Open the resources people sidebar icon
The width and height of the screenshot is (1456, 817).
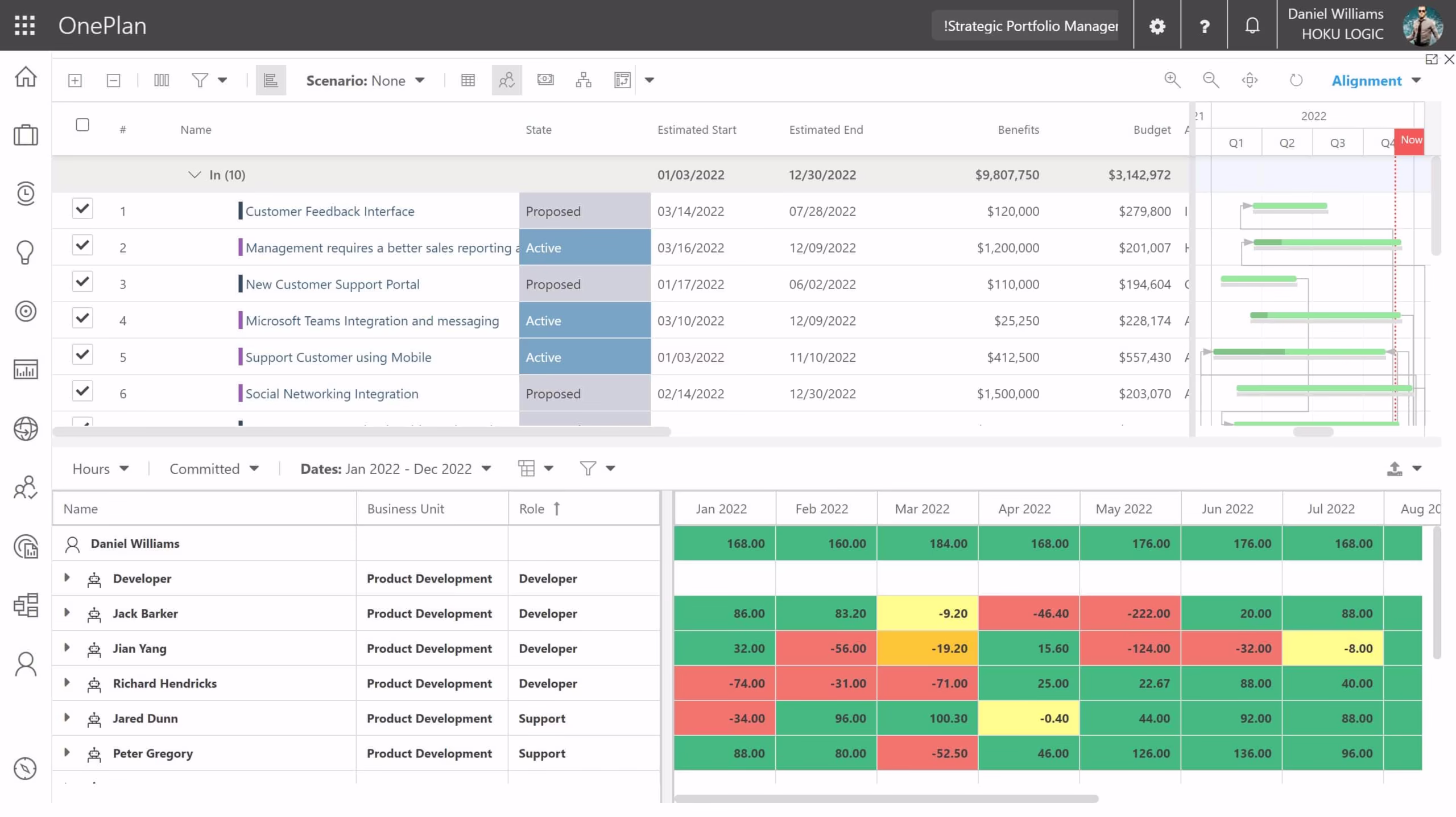tap(26, 488)
